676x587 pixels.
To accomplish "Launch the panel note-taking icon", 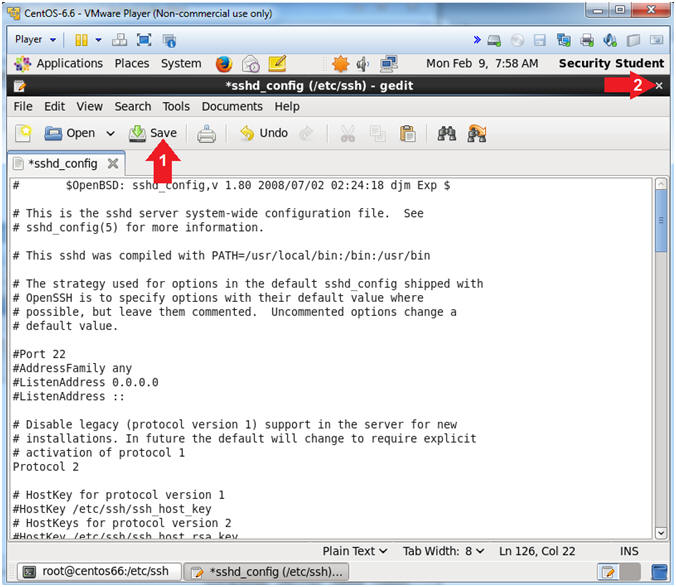I will 277,64.
